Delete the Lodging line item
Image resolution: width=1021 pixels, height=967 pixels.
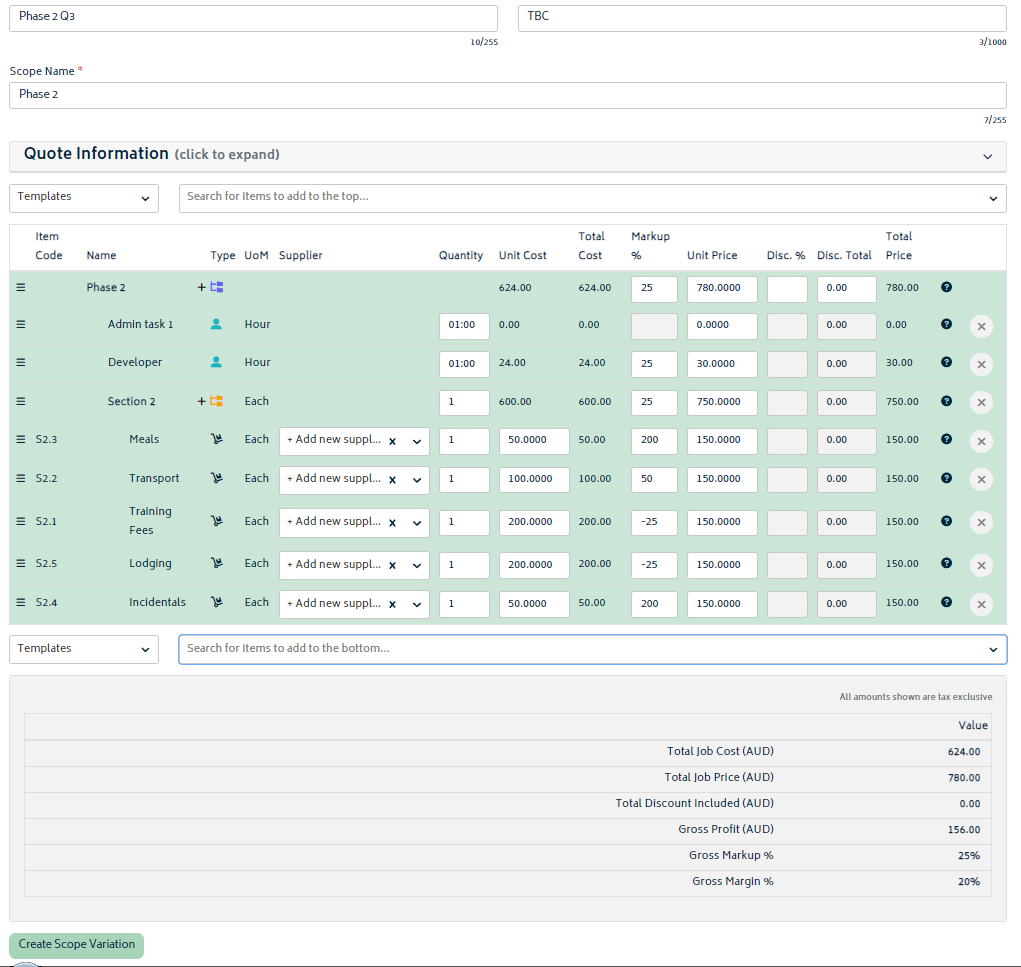click(x=981, y=565)
